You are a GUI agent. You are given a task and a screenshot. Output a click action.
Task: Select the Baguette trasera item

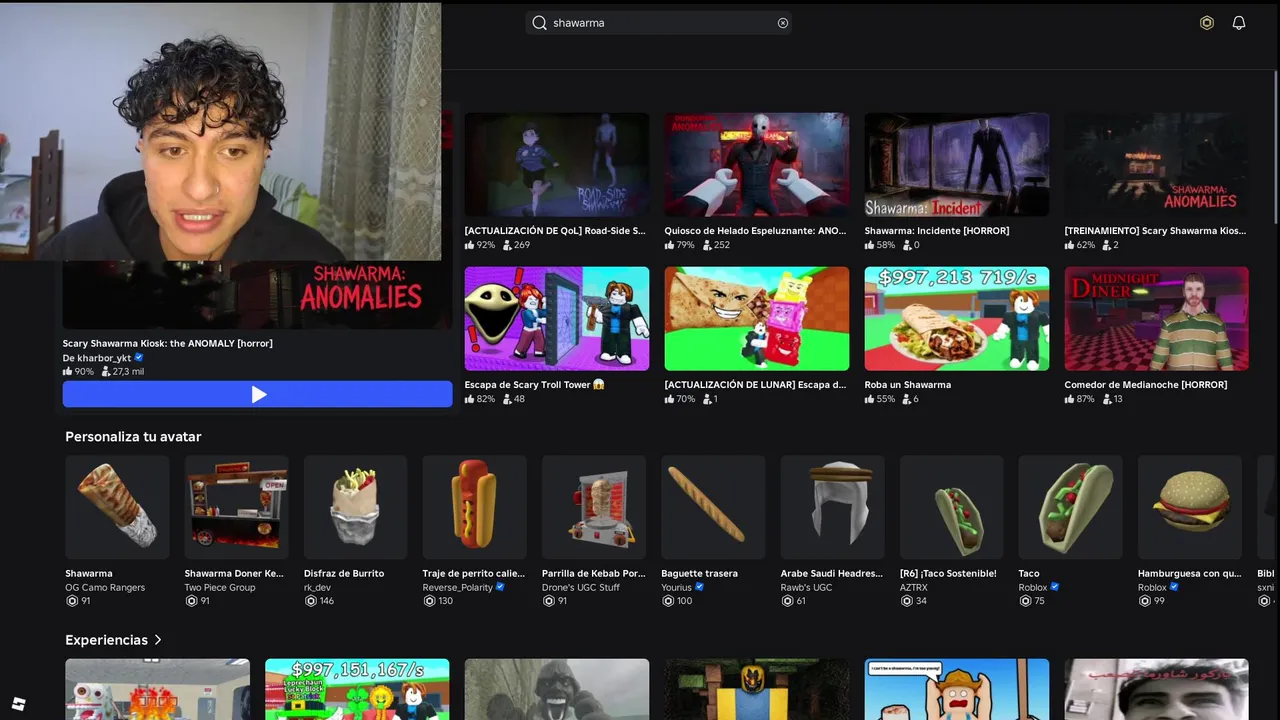(713, 507)
